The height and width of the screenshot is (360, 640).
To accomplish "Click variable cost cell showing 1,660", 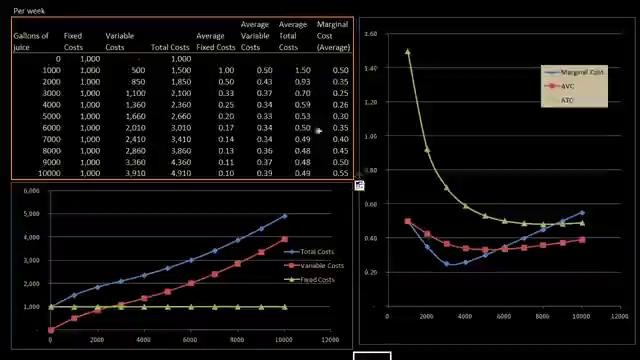I will [x=136, y=116].
